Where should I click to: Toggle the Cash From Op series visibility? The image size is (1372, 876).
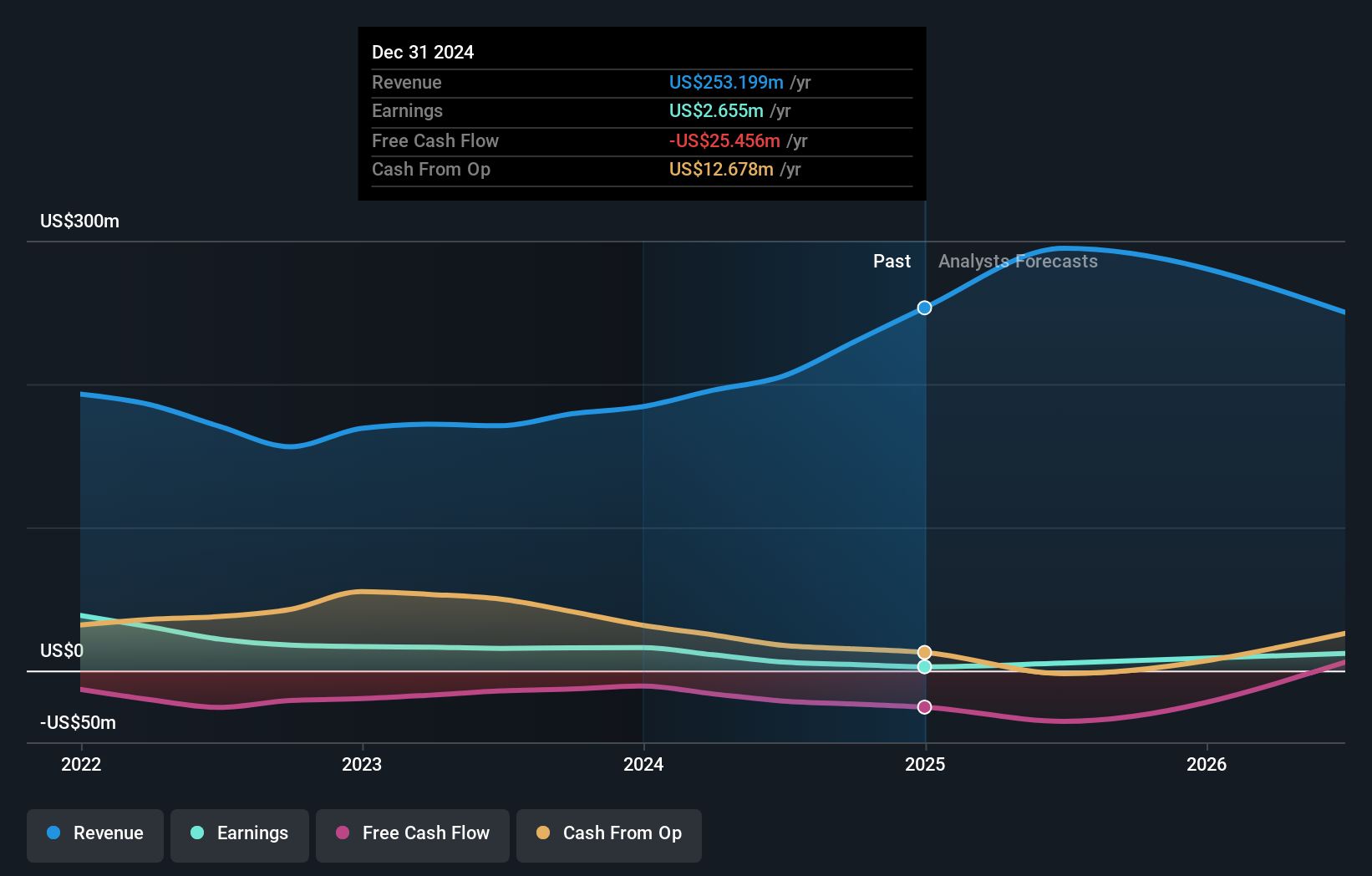pos(608,833)
